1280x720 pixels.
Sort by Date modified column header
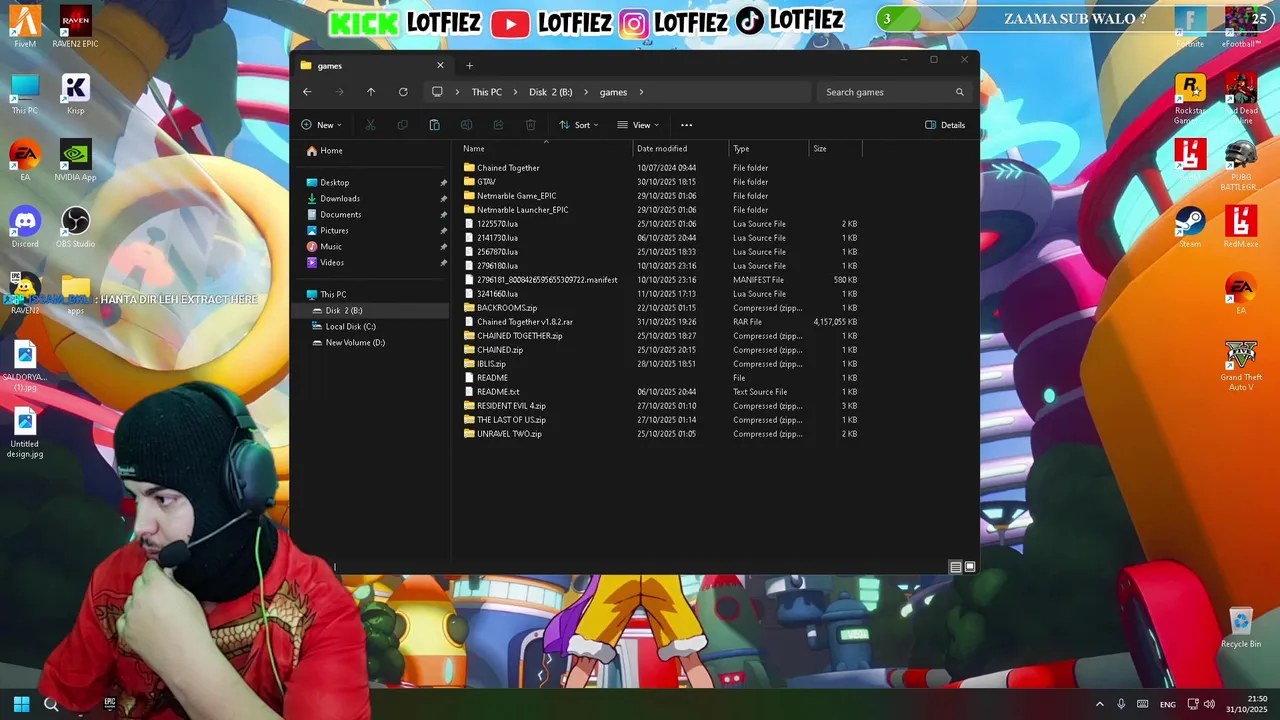coord(681,149)
